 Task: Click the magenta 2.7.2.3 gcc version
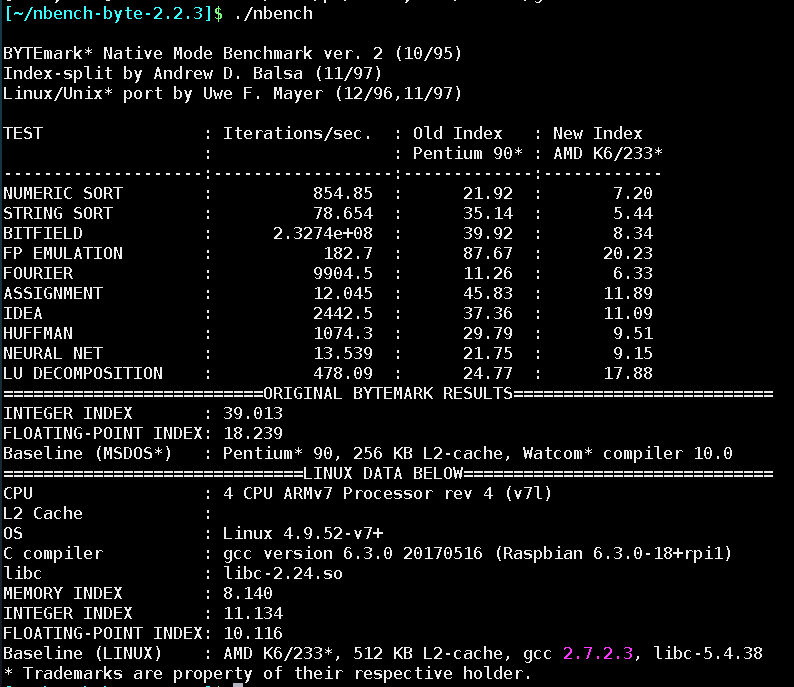click(598, 654)
